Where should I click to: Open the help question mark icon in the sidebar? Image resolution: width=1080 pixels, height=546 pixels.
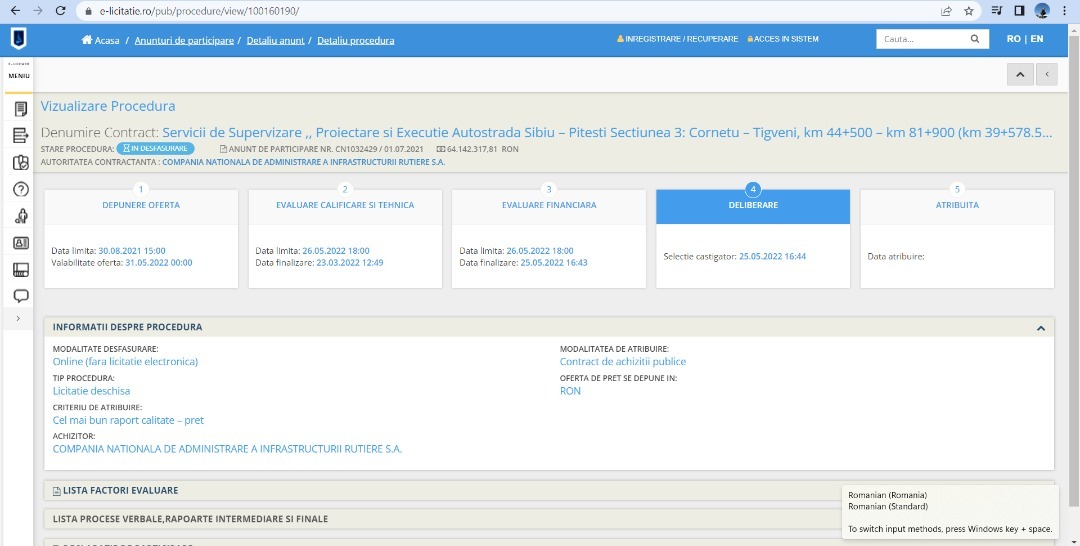(21, 189)
